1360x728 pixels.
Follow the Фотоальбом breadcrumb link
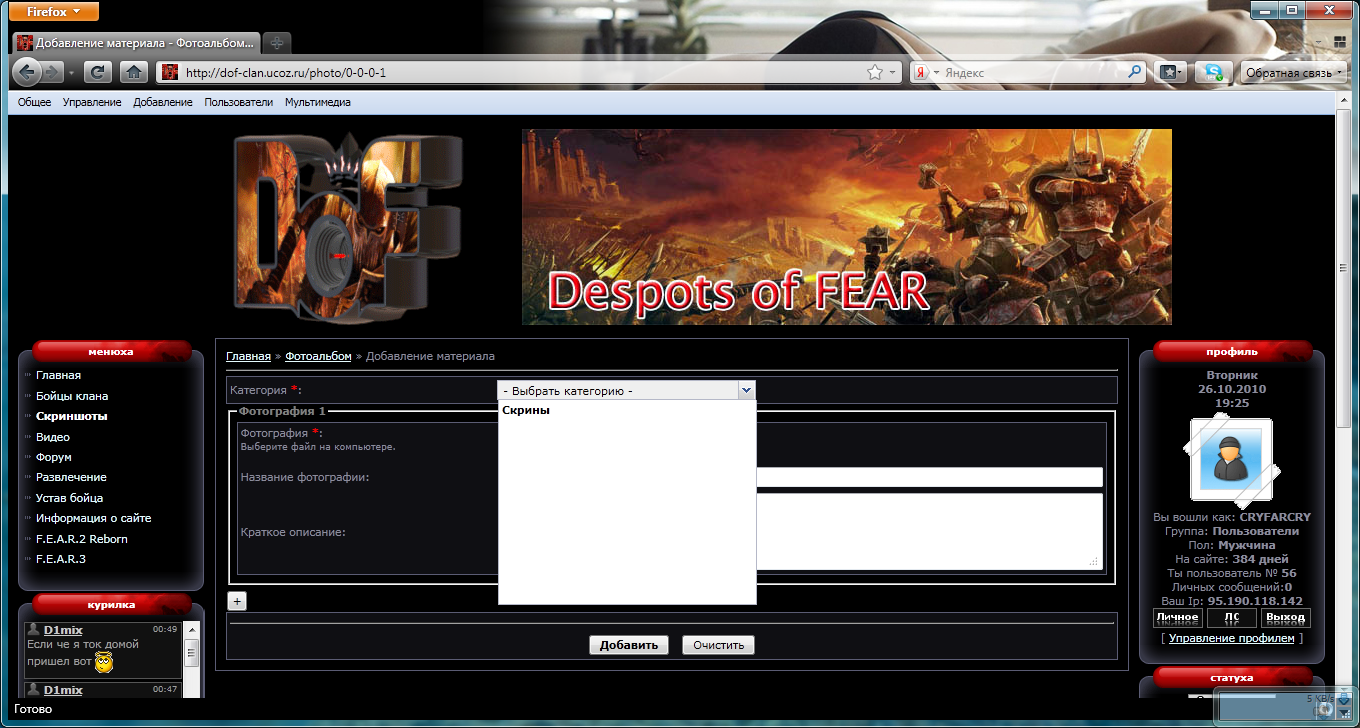(x=318, y=356)
